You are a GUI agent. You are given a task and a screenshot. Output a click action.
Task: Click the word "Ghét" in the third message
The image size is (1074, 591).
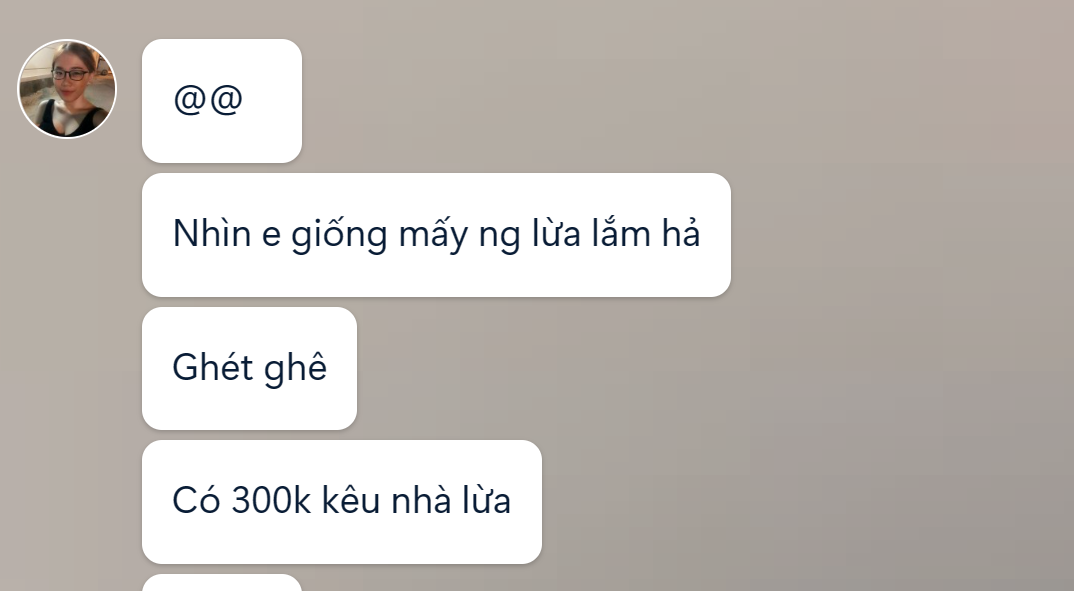point(212,367)
